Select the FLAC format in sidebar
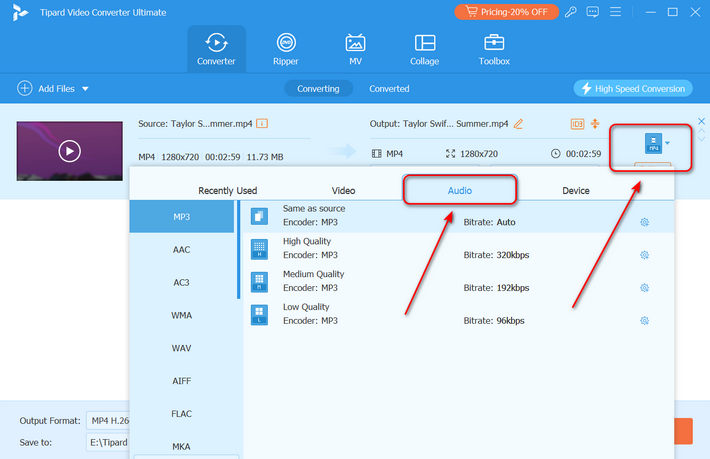This screenshot has width=710, height=459. click(181, 414)
